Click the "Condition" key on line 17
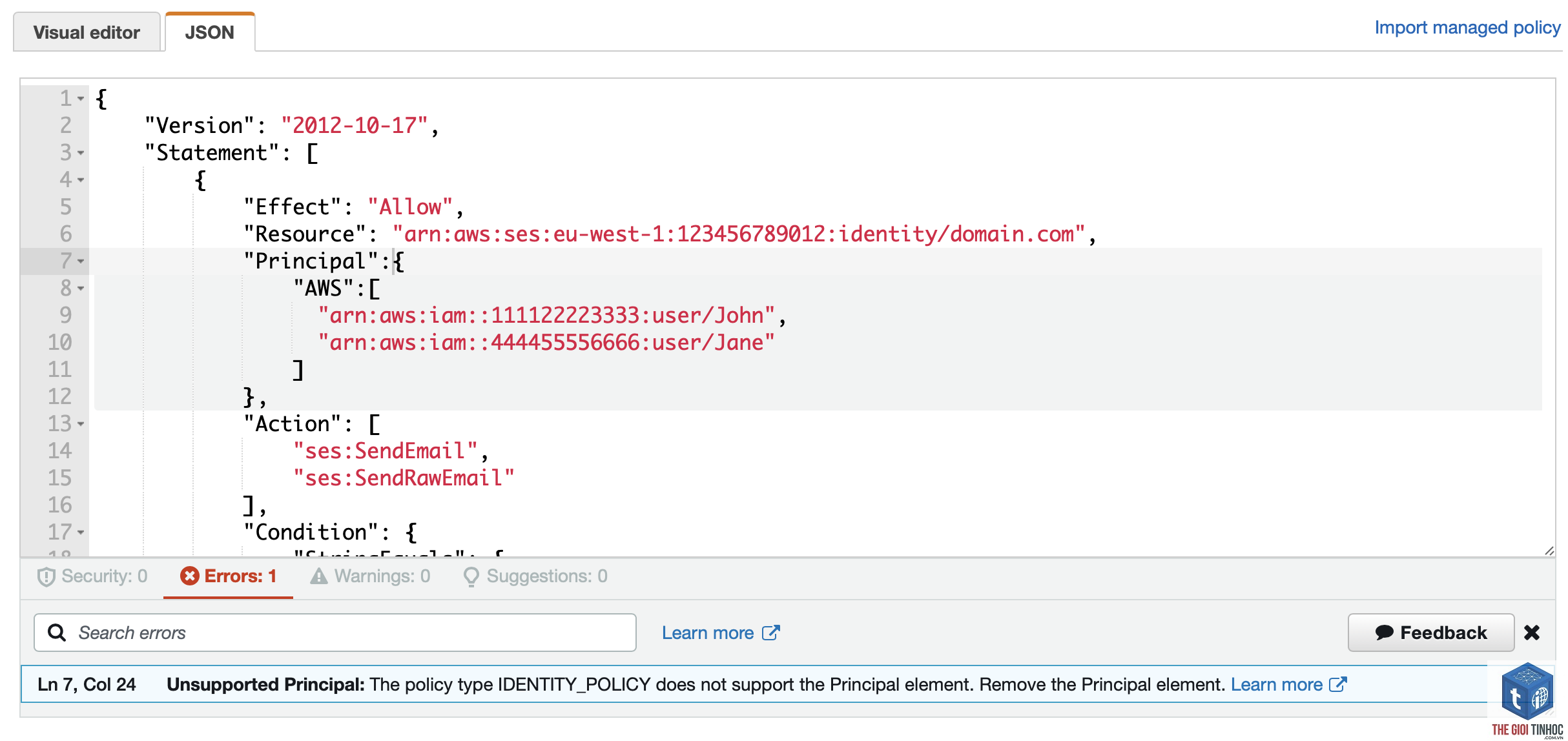Image resolution: width=1568 pixels, height=741 pixels. click(x=311, y=533)
